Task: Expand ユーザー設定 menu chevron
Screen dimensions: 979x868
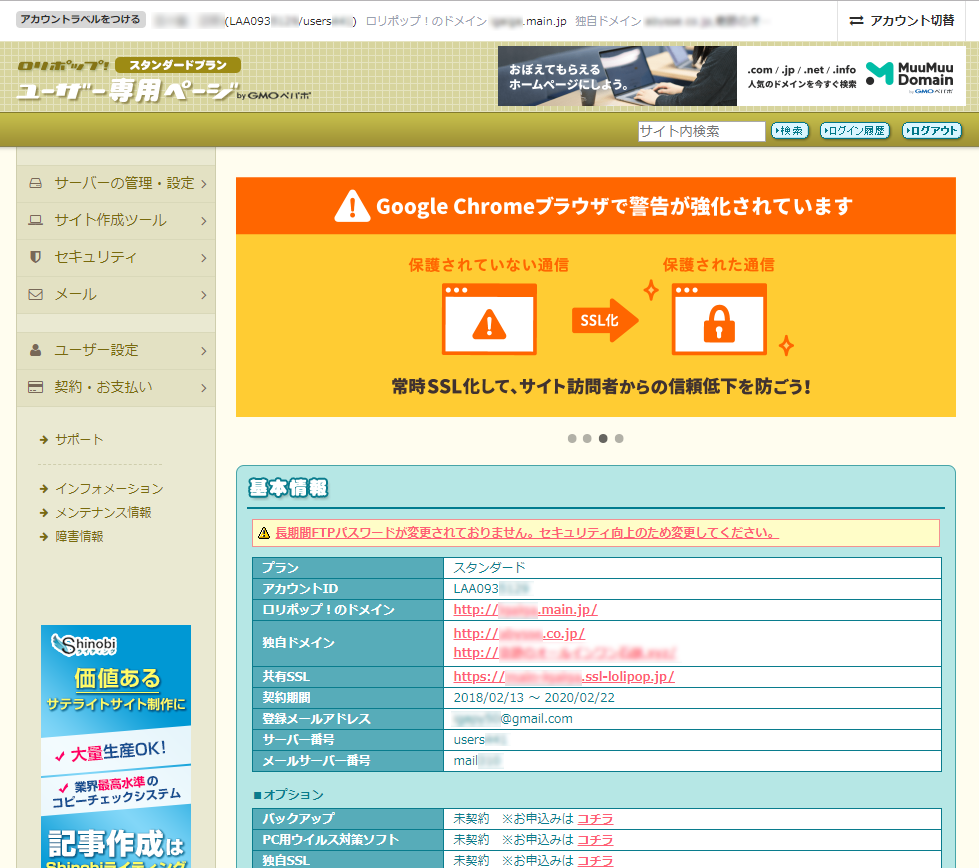Action: [204, 350]
